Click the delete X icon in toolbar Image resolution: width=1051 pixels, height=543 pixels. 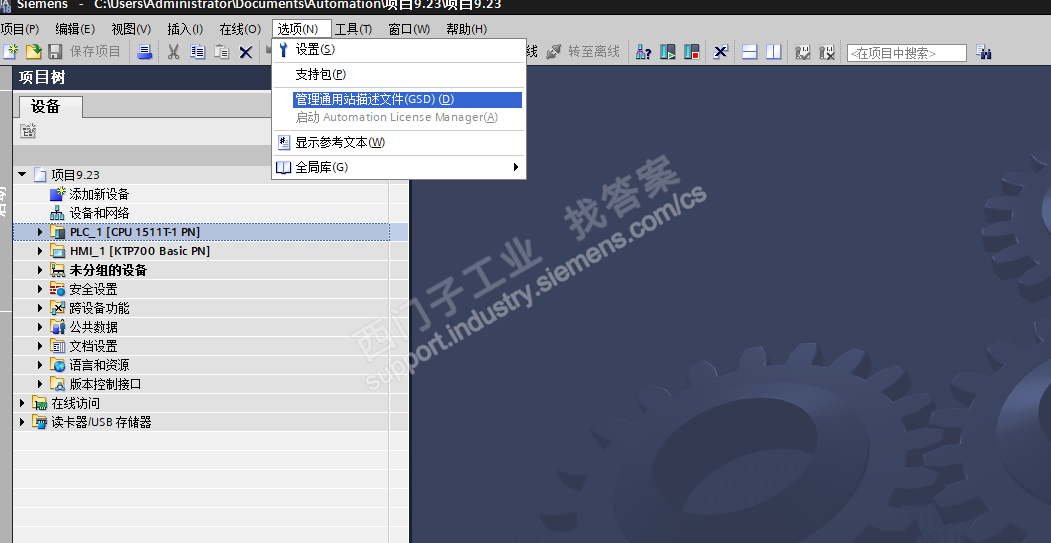click(246, 52)
